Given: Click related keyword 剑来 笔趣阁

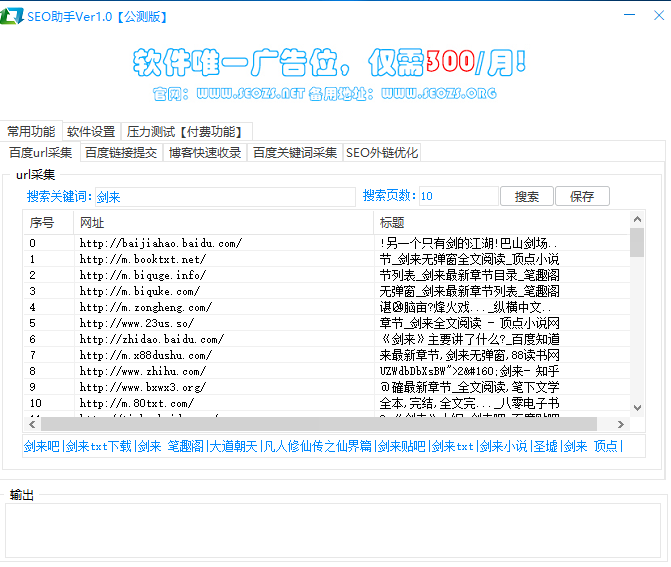Looking at the screenshot, I should (x=170, y=446).
